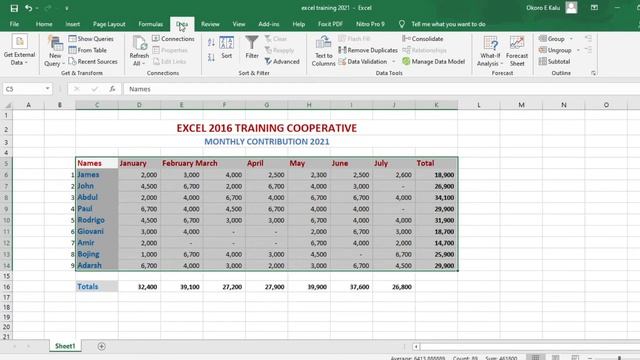Open Data Validation
The width and height of the screenshot is (640, 360).
point(363,62)
